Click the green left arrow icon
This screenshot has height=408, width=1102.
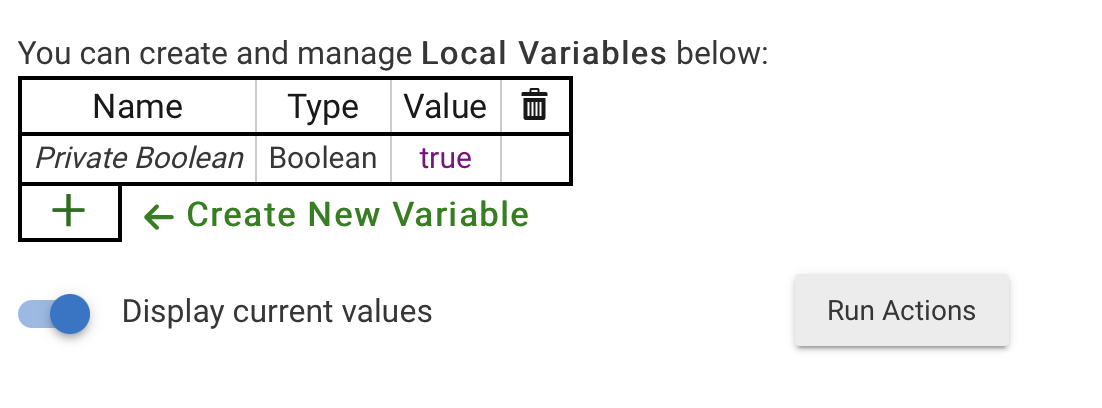click(x=159, y=217)
